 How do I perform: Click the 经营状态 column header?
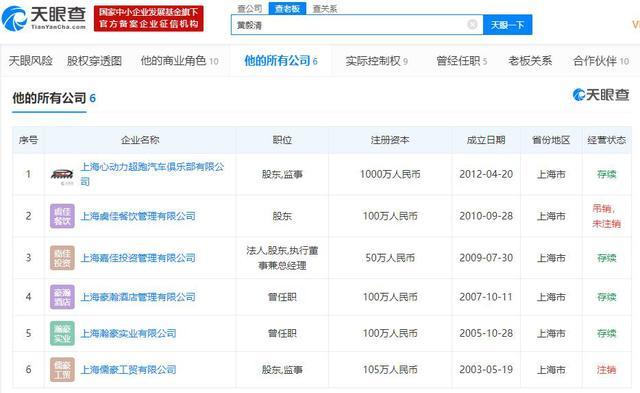[x=606, y=140]
